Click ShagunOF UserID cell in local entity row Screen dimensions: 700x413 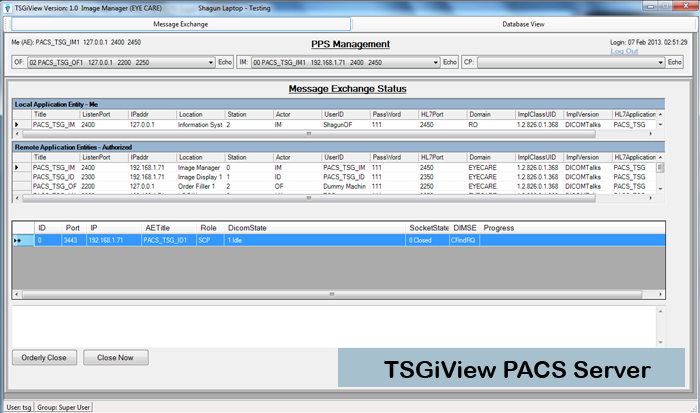(x=346, y=125)
